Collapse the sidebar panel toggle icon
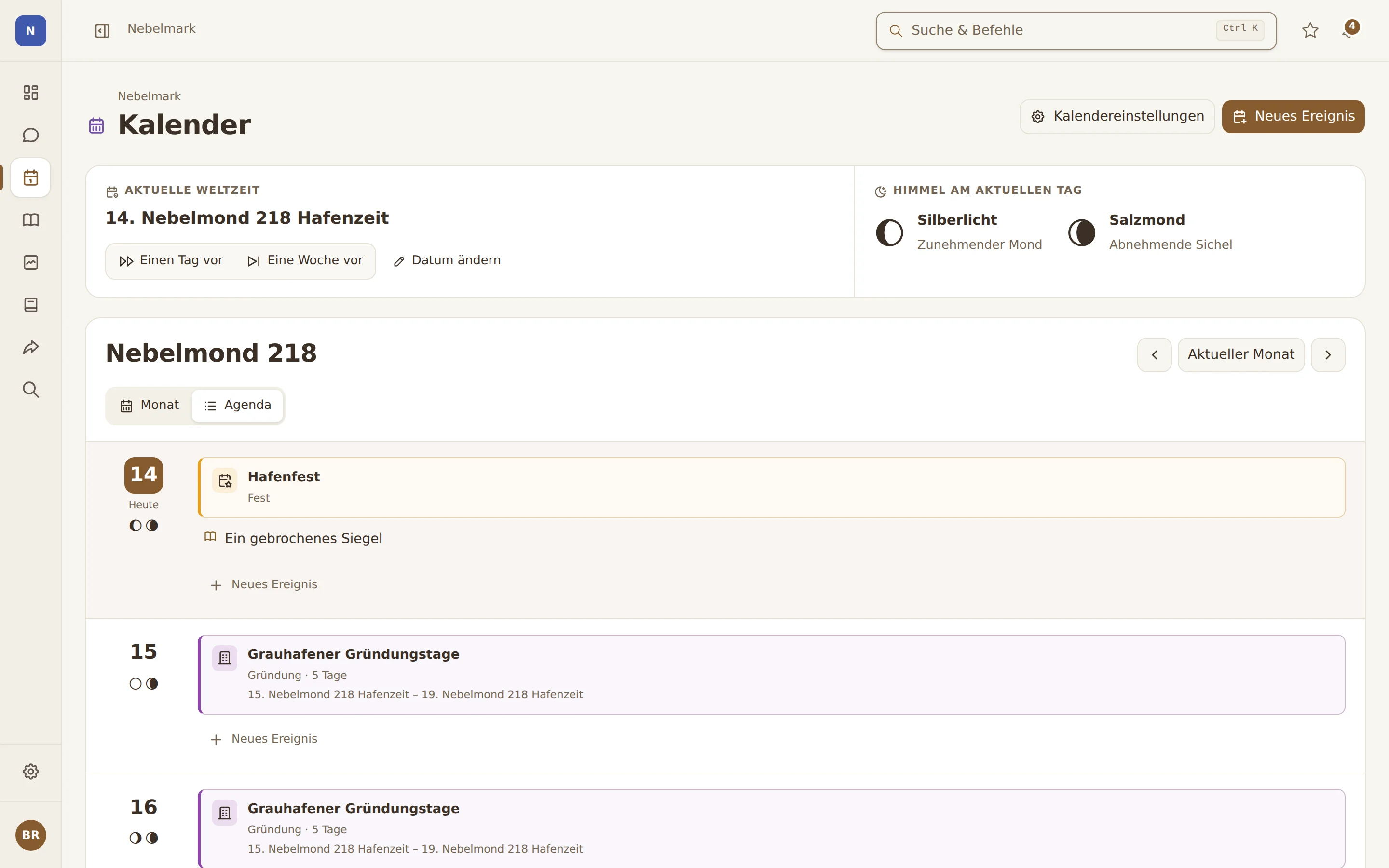The width and height of the screenshot is (1389, 868). pyautogui.click(x=102, y=30)
